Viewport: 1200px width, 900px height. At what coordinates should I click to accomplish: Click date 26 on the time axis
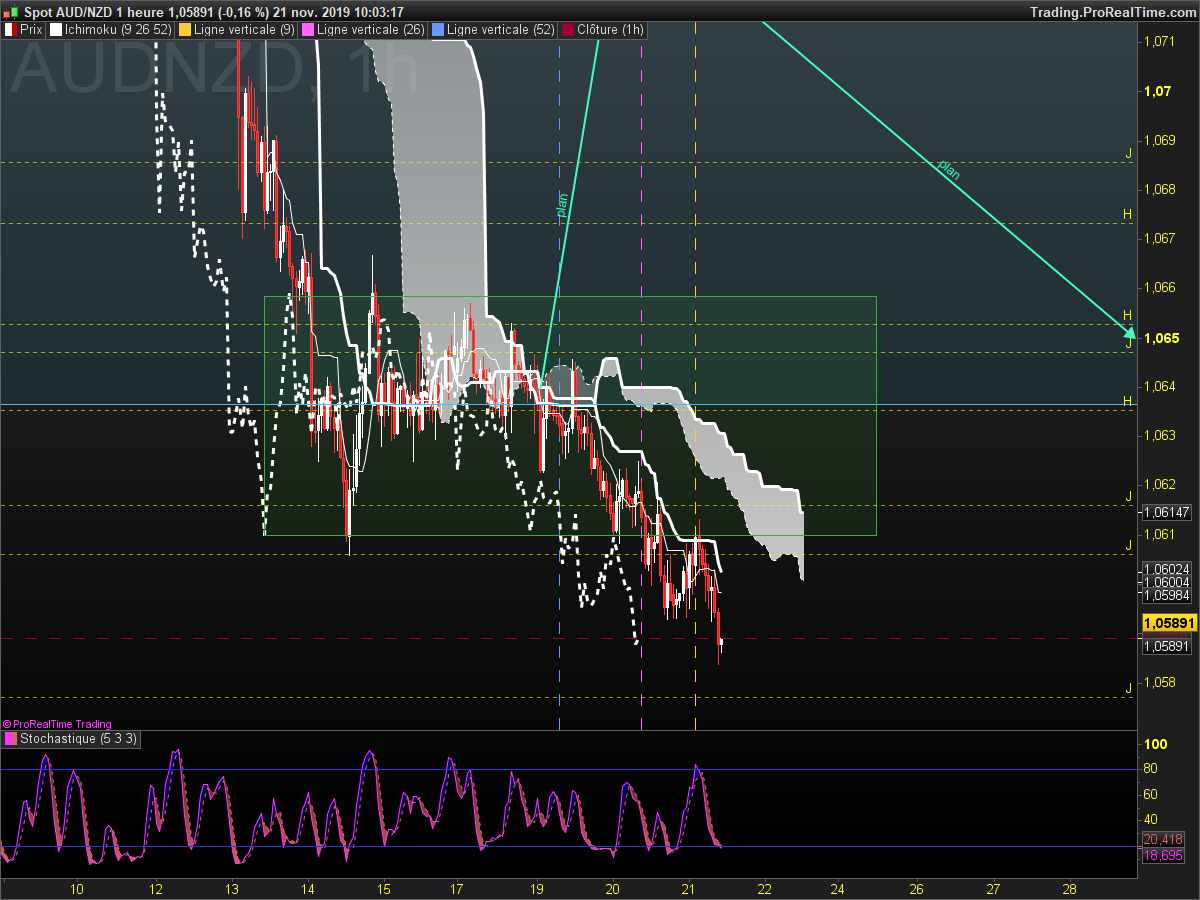[x=916, y=889]
